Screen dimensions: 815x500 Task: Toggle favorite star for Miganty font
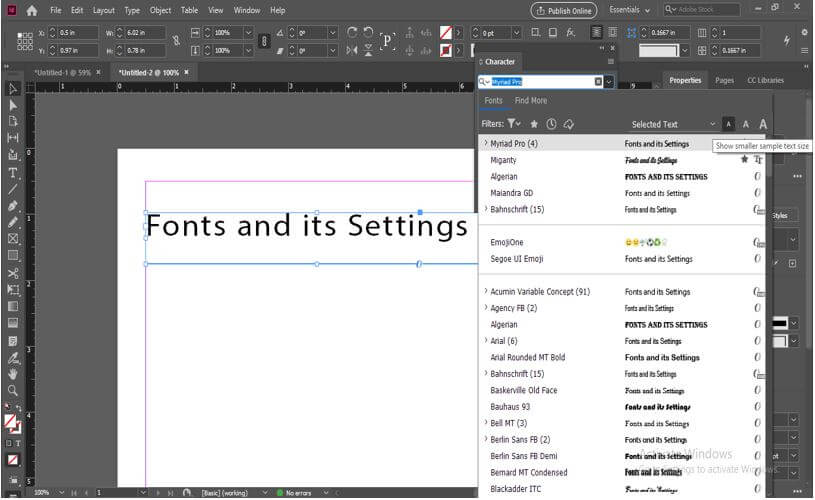744,159
